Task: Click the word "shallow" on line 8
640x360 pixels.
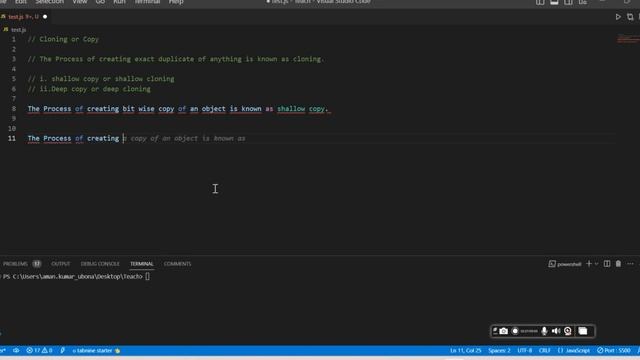Action: coord(291,109)
